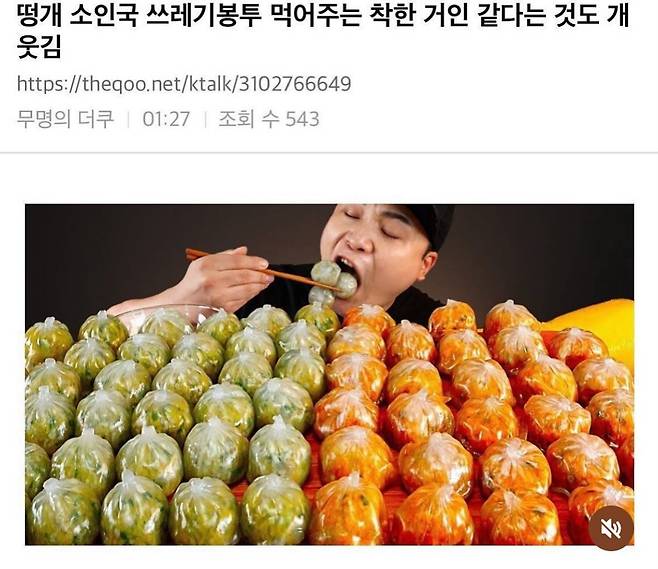Click the pile of orange bagged dumplings
This screenshot has height=569, width=658.
pyautogui.click(x=470, y=424)
